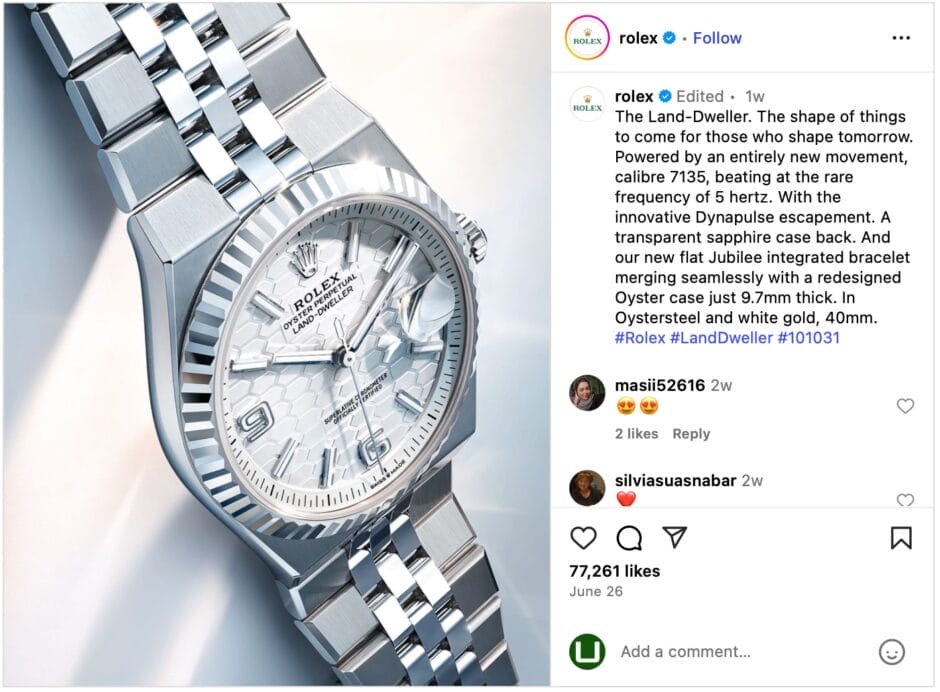
Task: Open comments via the speech bubble icon
Action: coord(629,538)
